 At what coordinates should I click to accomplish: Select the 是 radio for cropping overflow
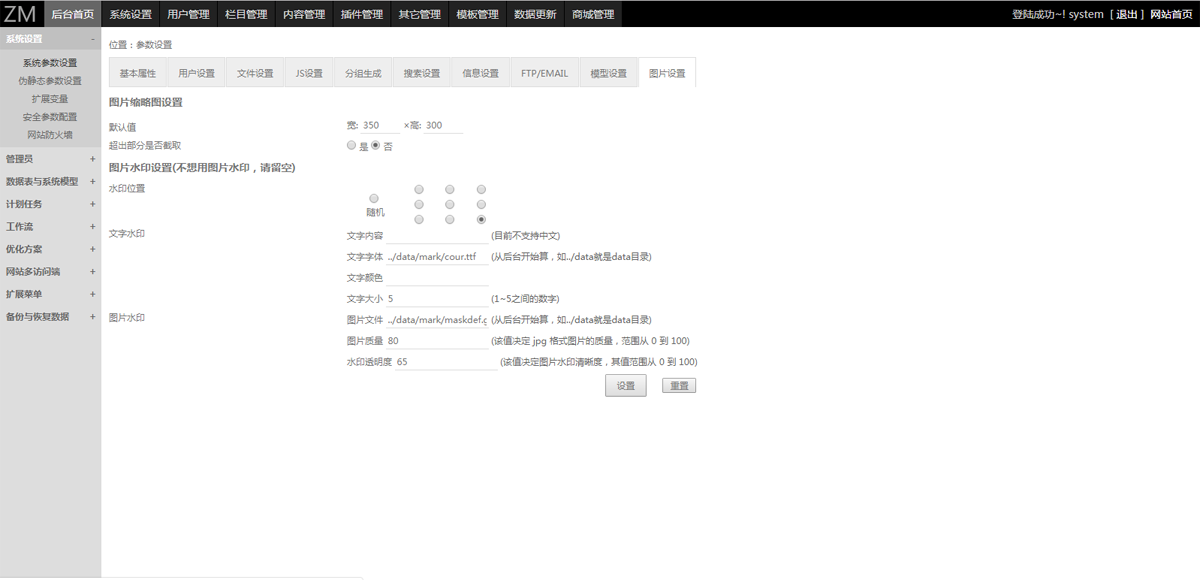pyautogui.click(x=351, y=145)
